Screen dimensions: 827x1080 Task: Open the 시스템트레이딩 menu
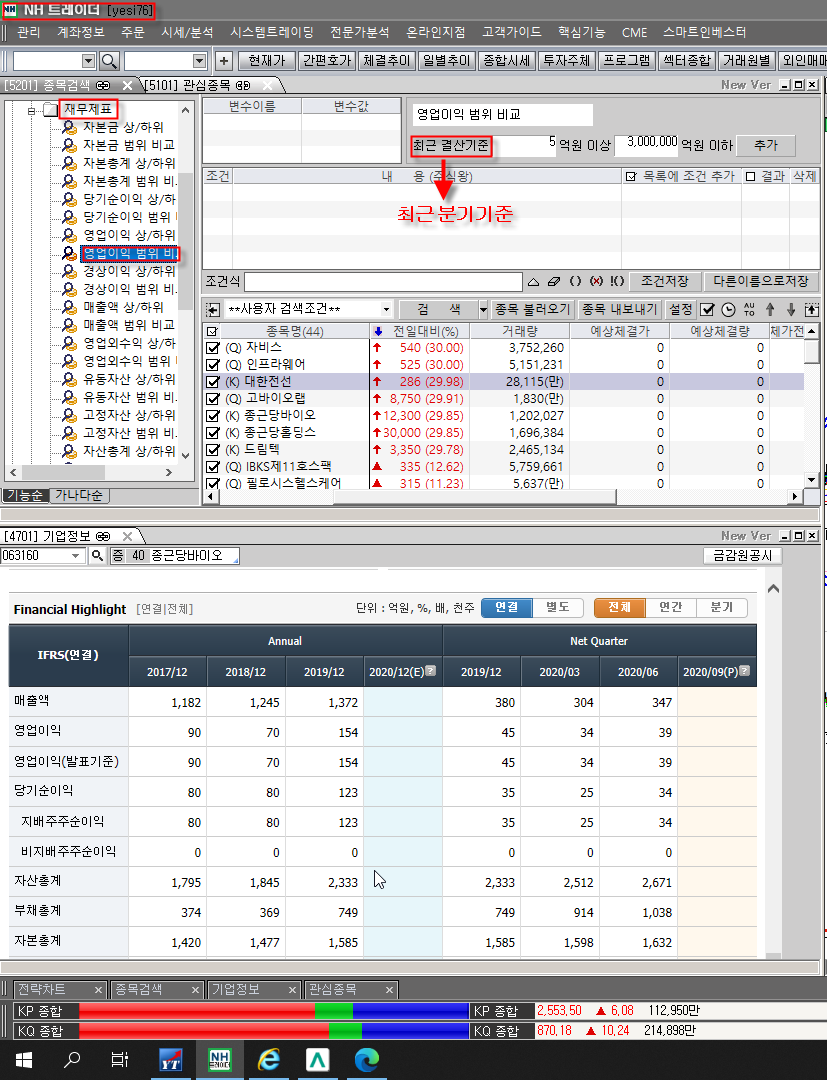pos(271,32)
